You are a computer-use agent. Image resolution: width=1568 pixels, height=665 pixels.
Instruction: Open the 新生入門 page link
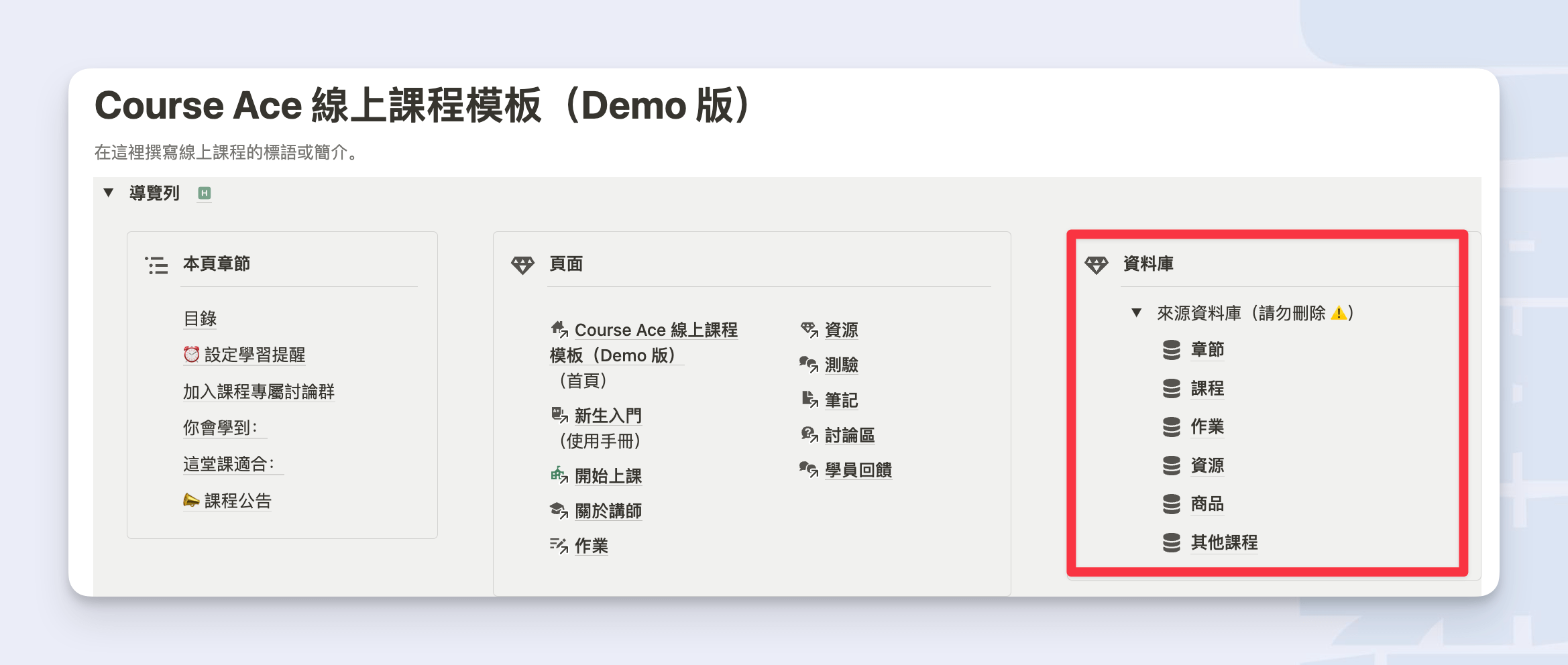(x=607, y=416)
